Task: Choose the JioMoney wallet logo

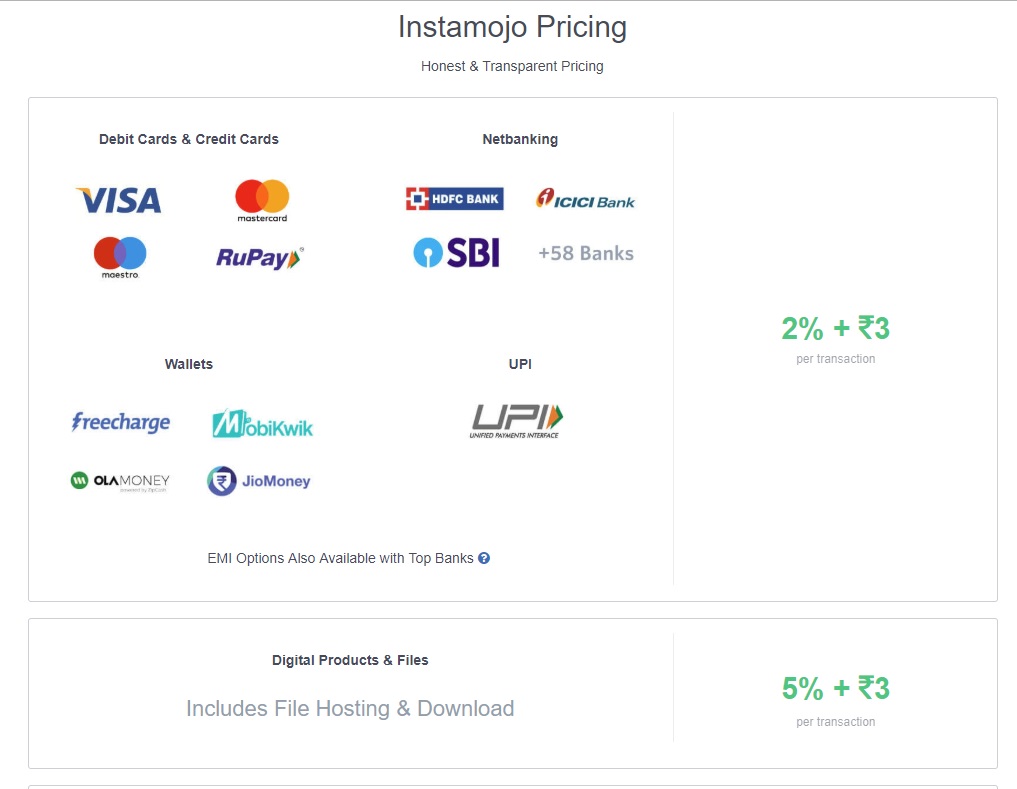Action: tap(259, 481)
